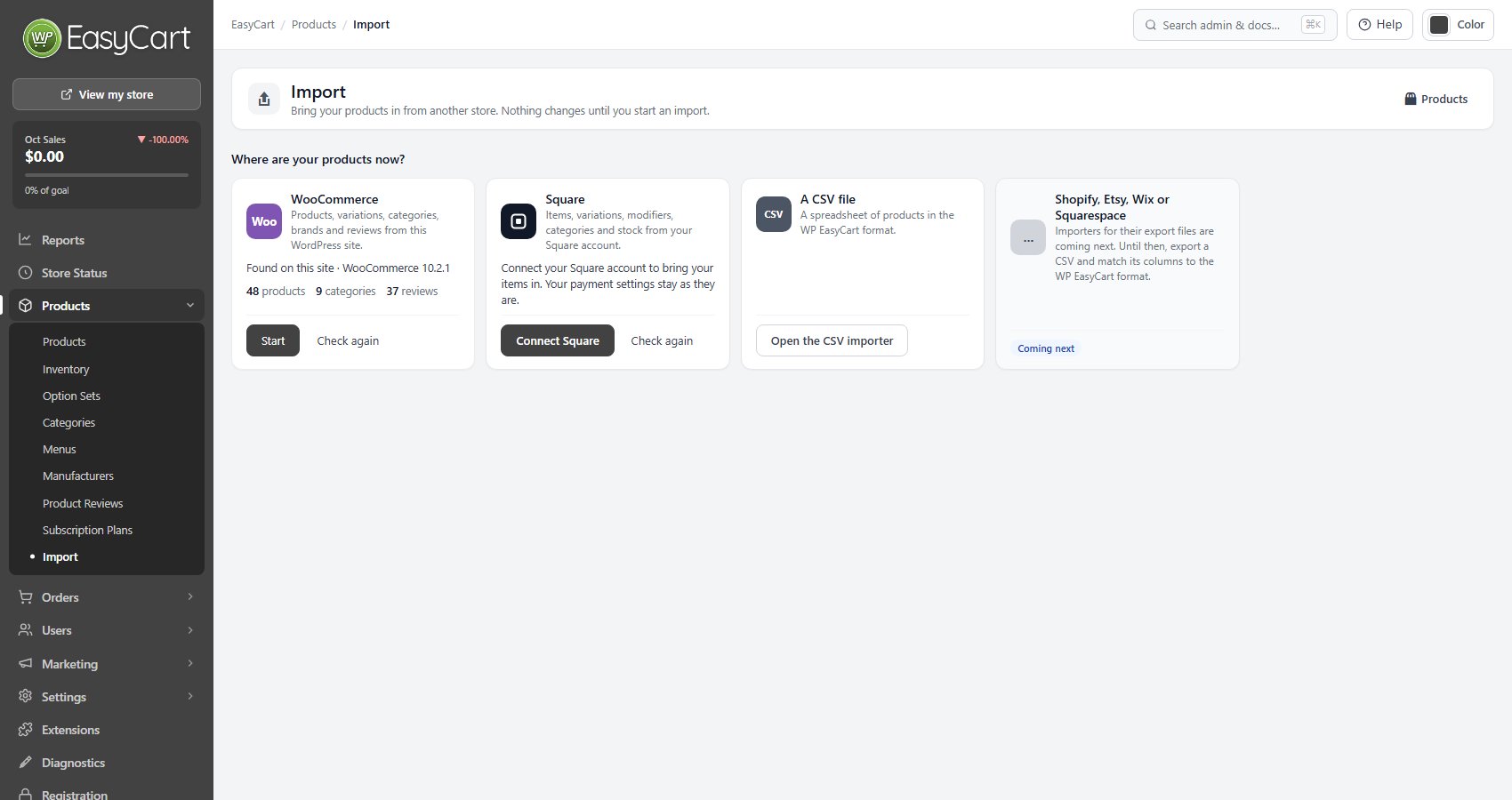Image resolution: width=1512 pixels, height=800 pixels.
Task: Click the purple Woo logo icon
Action: tap(264, 221)
